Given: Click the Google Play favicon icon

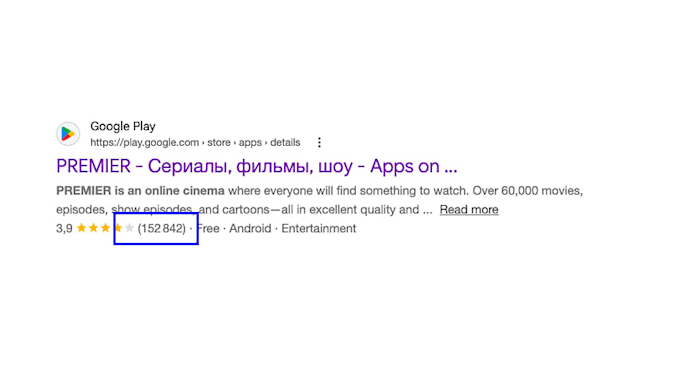Looking at the screenshot, I should (68, 134).
